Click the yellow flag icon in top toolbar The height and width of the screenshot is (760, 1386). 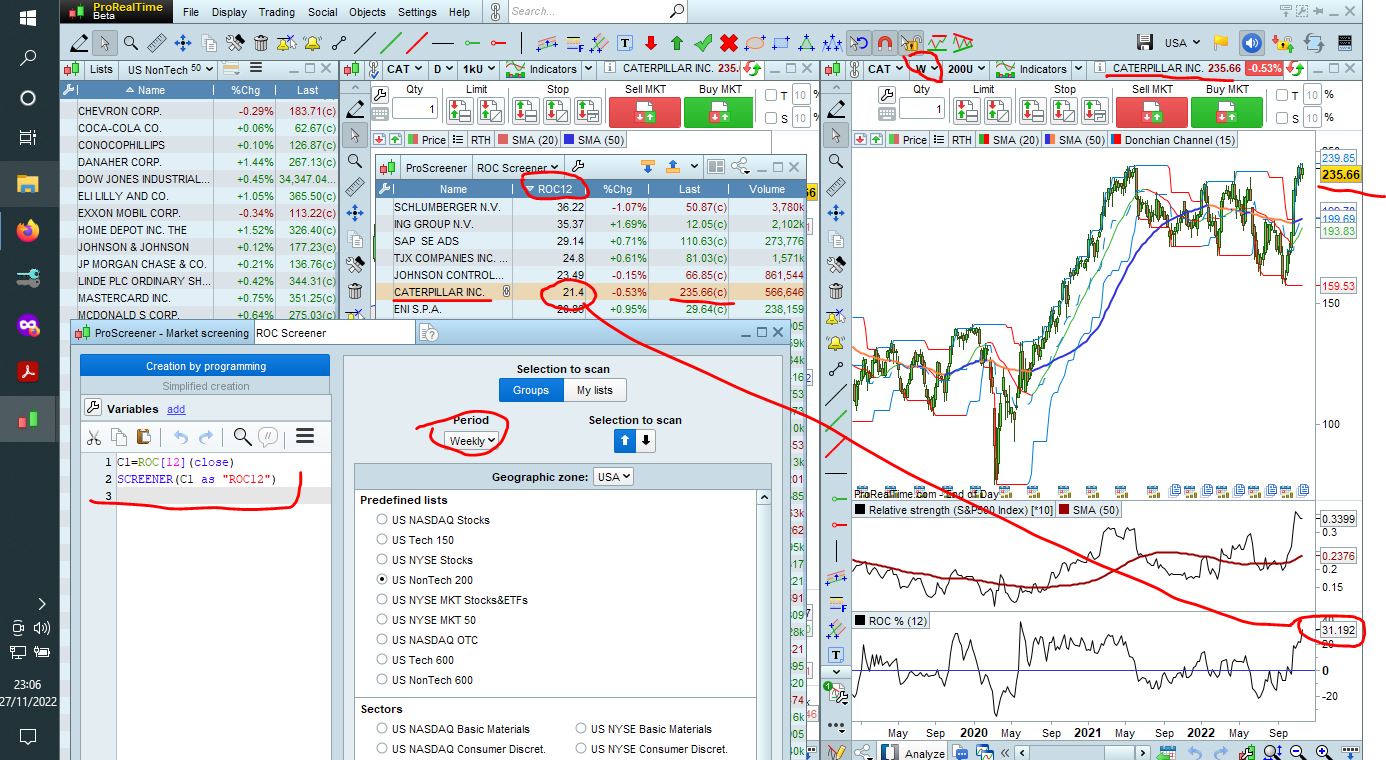[1221, 43]
